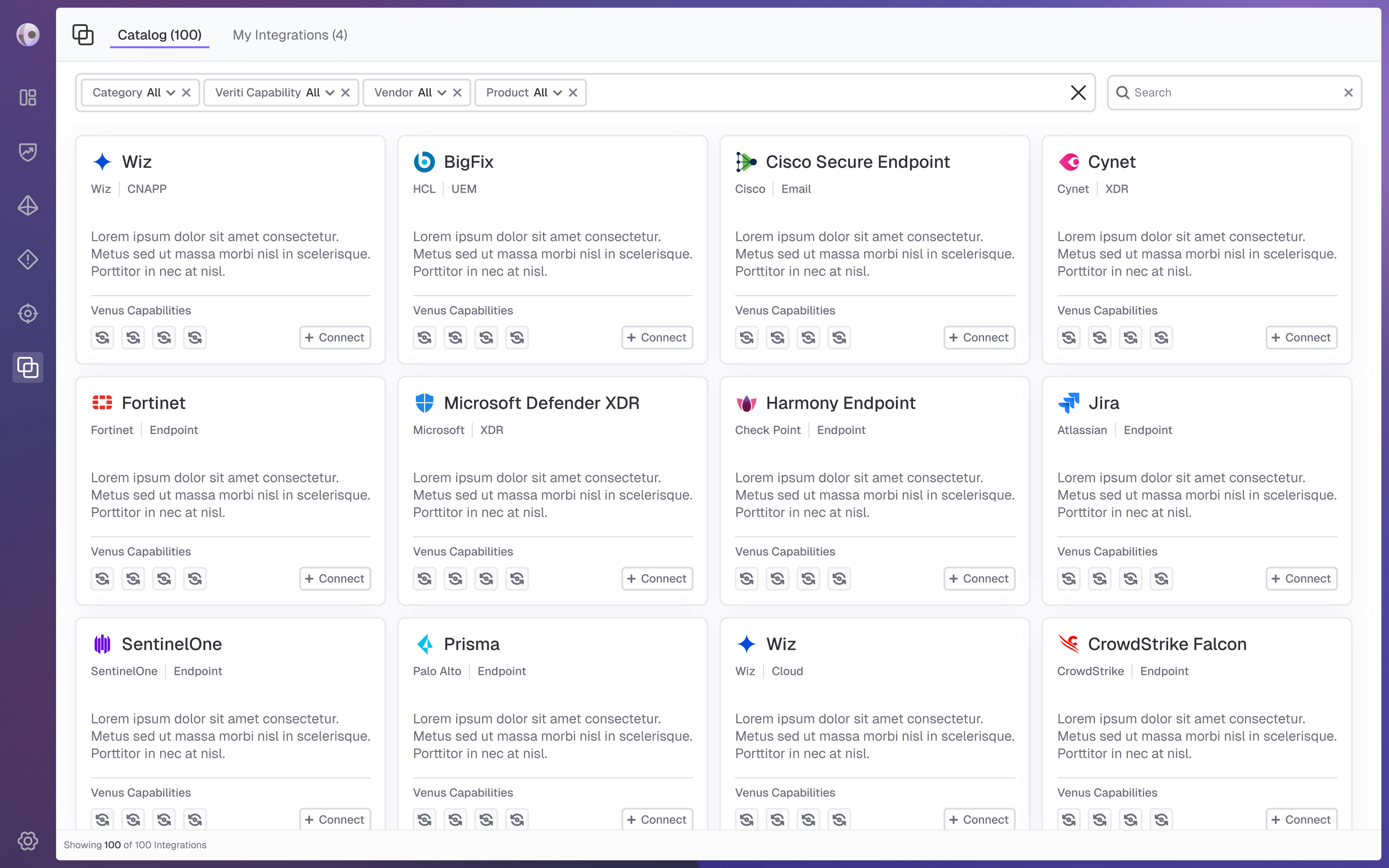
Task: Click the integrations icon beside Catalog tab
Action: (82, 34)
